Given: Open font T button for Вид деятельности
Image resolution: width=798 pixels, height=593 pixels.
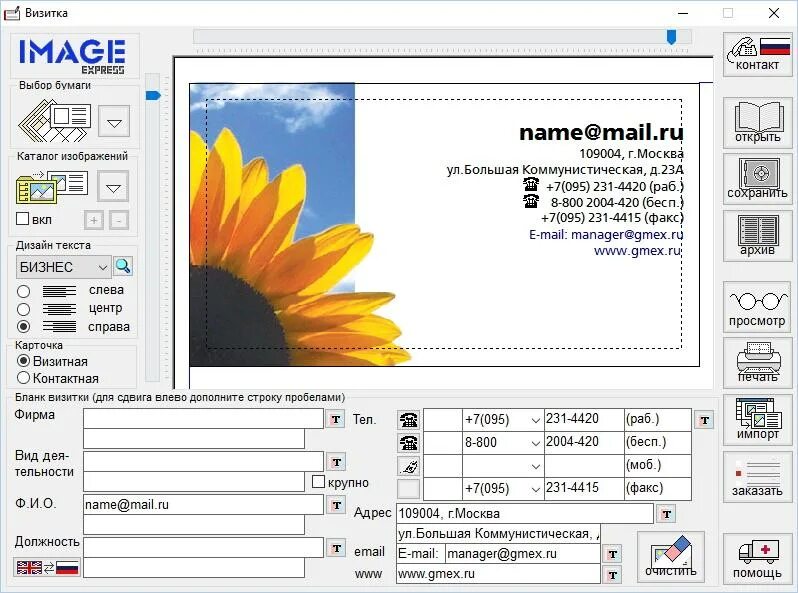Looking at the screenshot, I should (x=336, y=462).
